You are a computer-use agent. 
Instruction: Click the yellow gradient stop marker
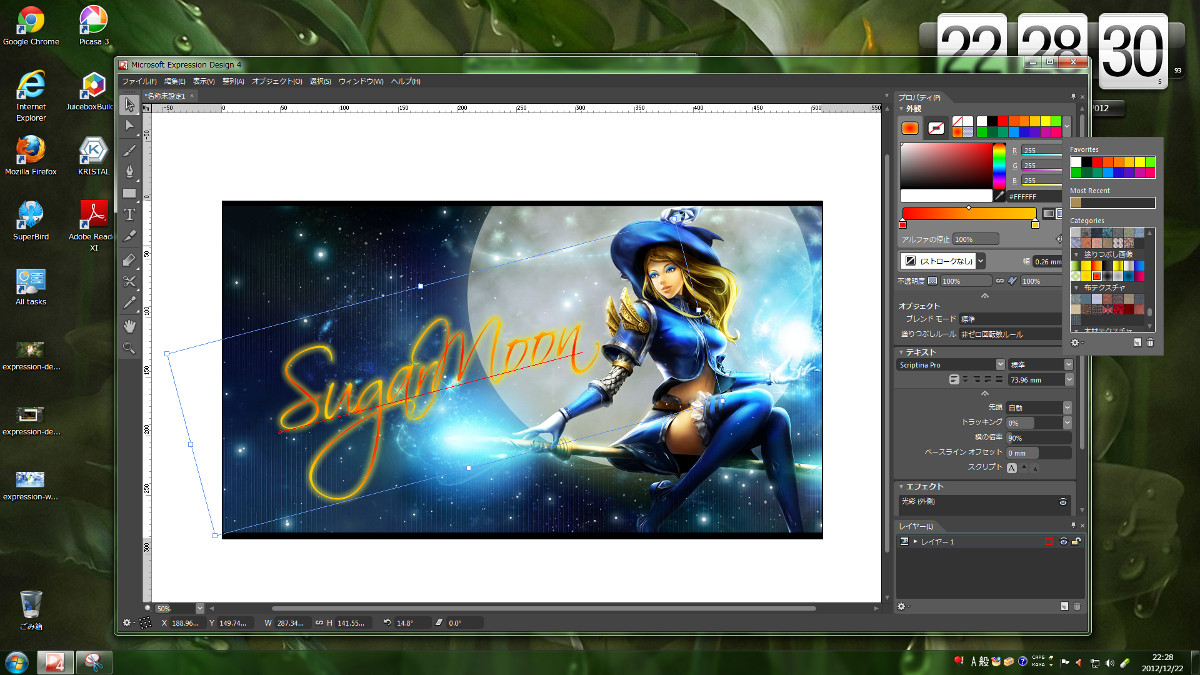point(1035,224)
